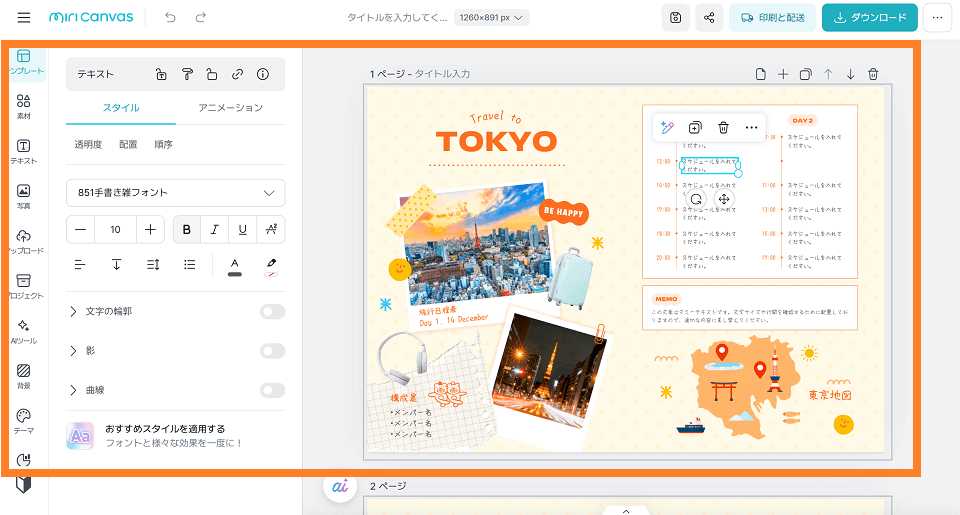Open the 素材 elements sidebar panel
Viewport: 960px width, 515px height.
point(24,106)
